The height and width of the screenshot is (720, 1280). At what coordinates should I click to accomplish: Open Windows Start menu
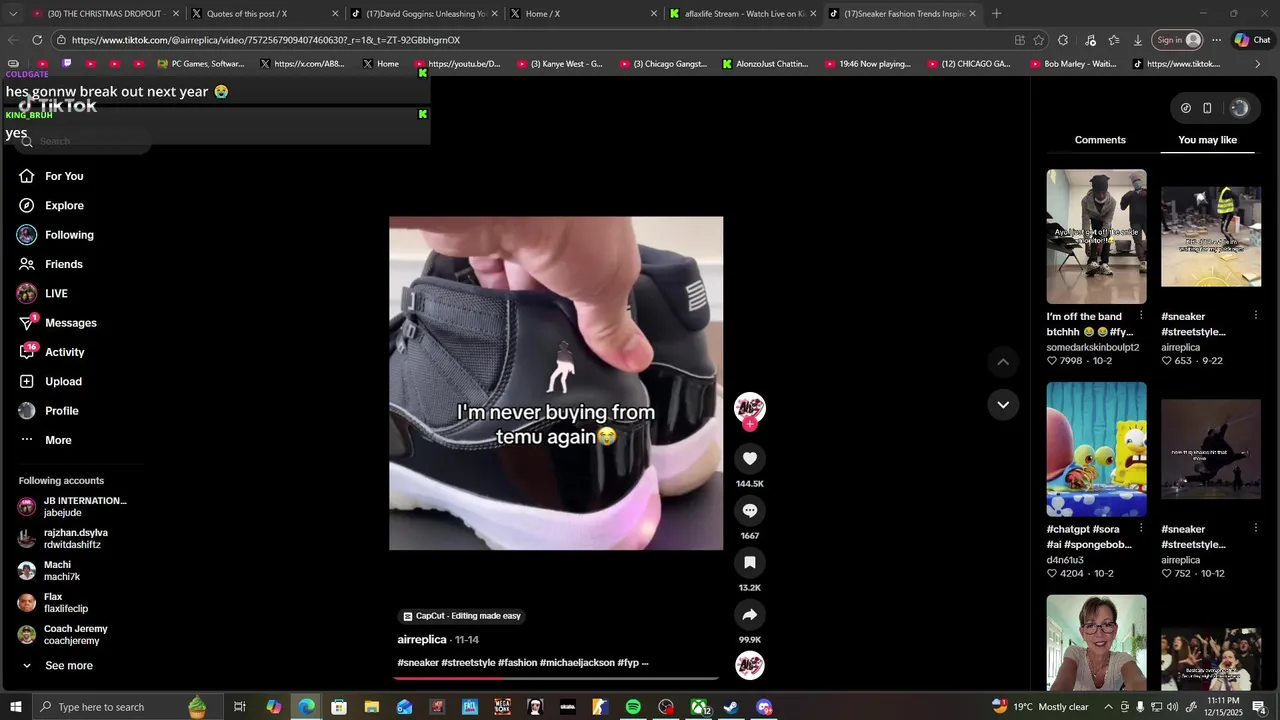point(15,707)
